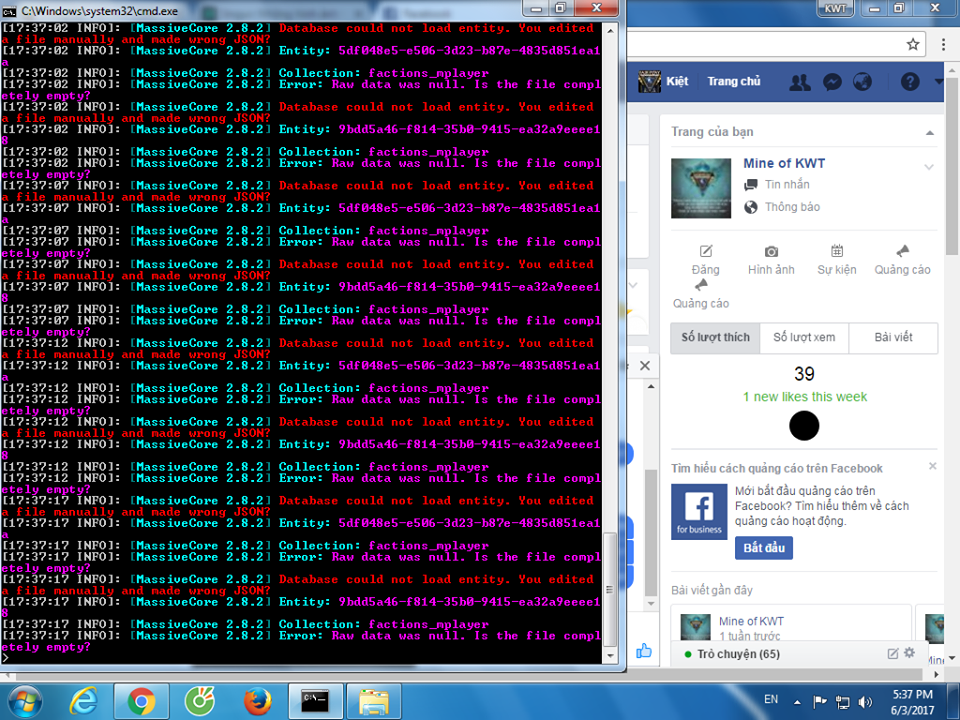Click the cmd scrollbar thumb
This screenshot has width=960, height=720.
pos(610,590)
